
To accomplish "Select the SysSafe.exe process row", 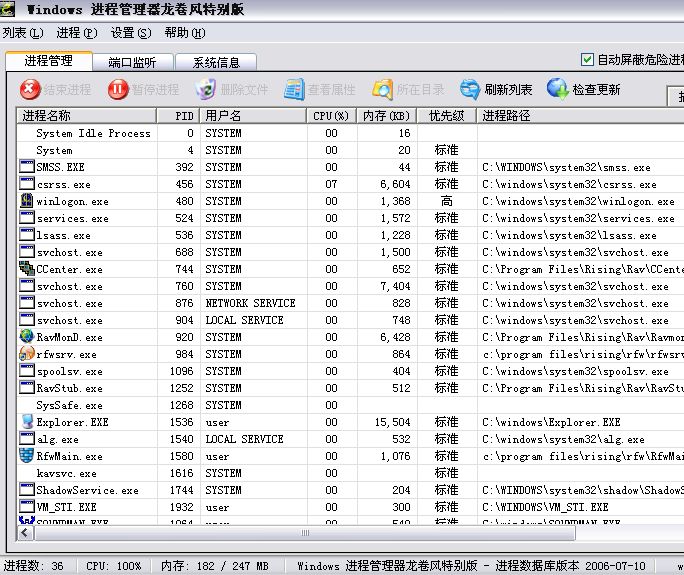I will [x=350, y=405].
